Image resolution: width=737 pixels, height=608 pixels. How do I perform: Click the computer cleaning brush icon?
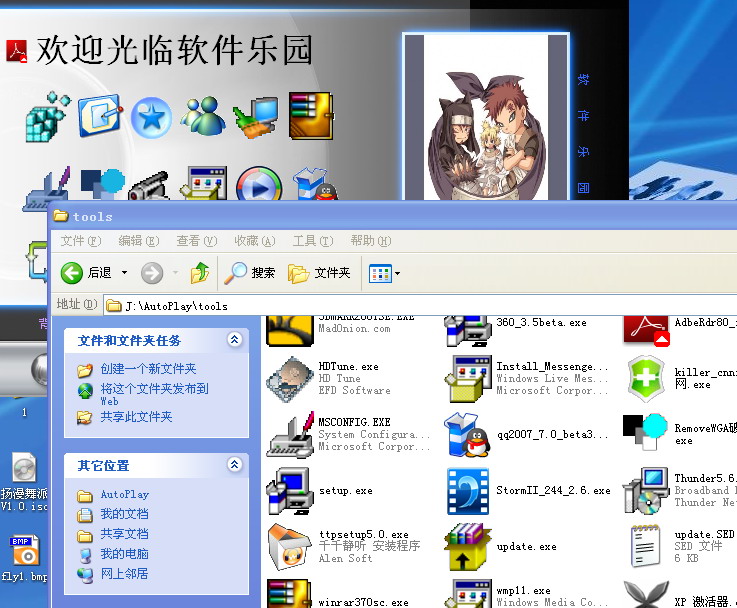point(255,117)
